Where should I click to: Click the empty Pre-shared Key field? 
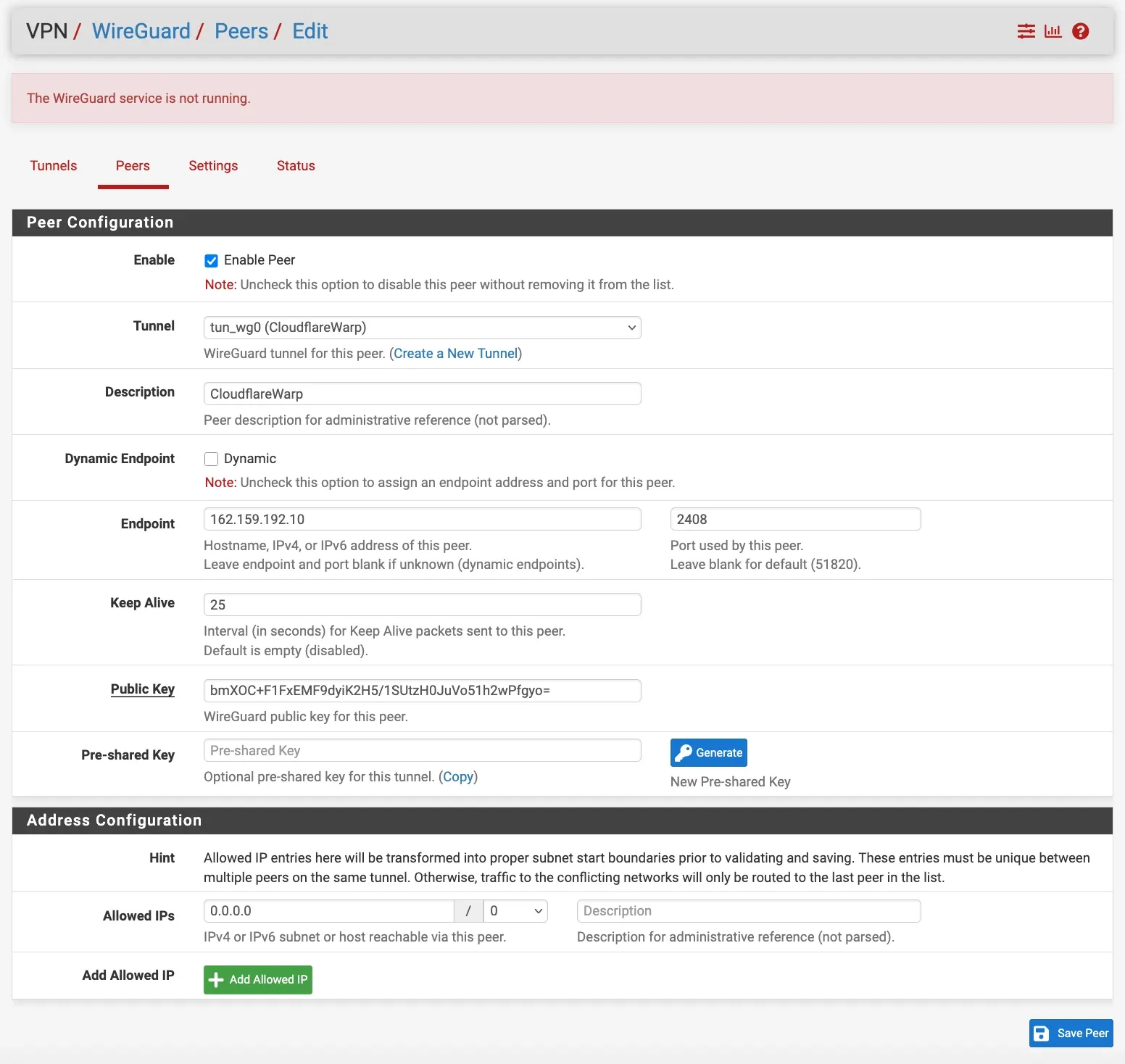[x=423, y=750]
